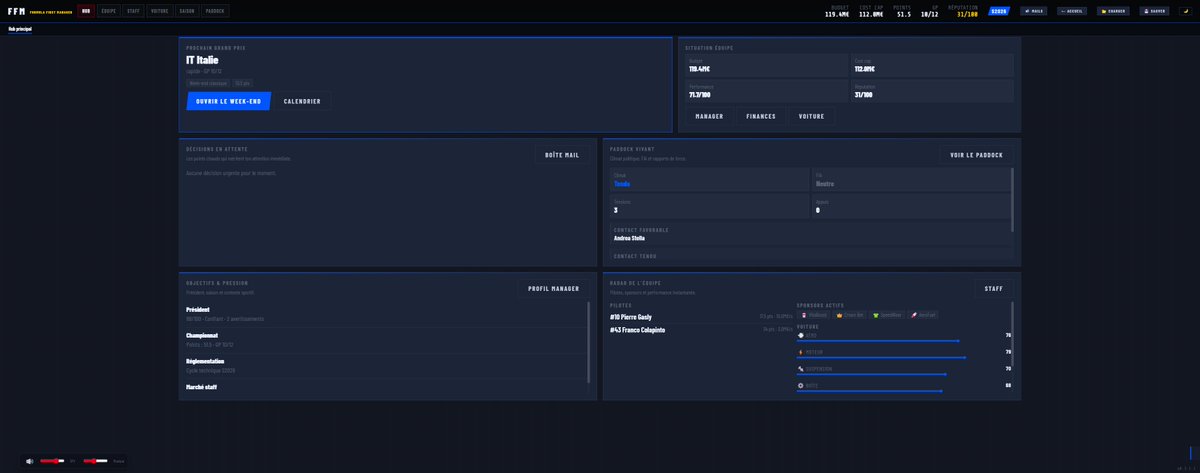Switch to the Staff navigation tab

point(133,11)
